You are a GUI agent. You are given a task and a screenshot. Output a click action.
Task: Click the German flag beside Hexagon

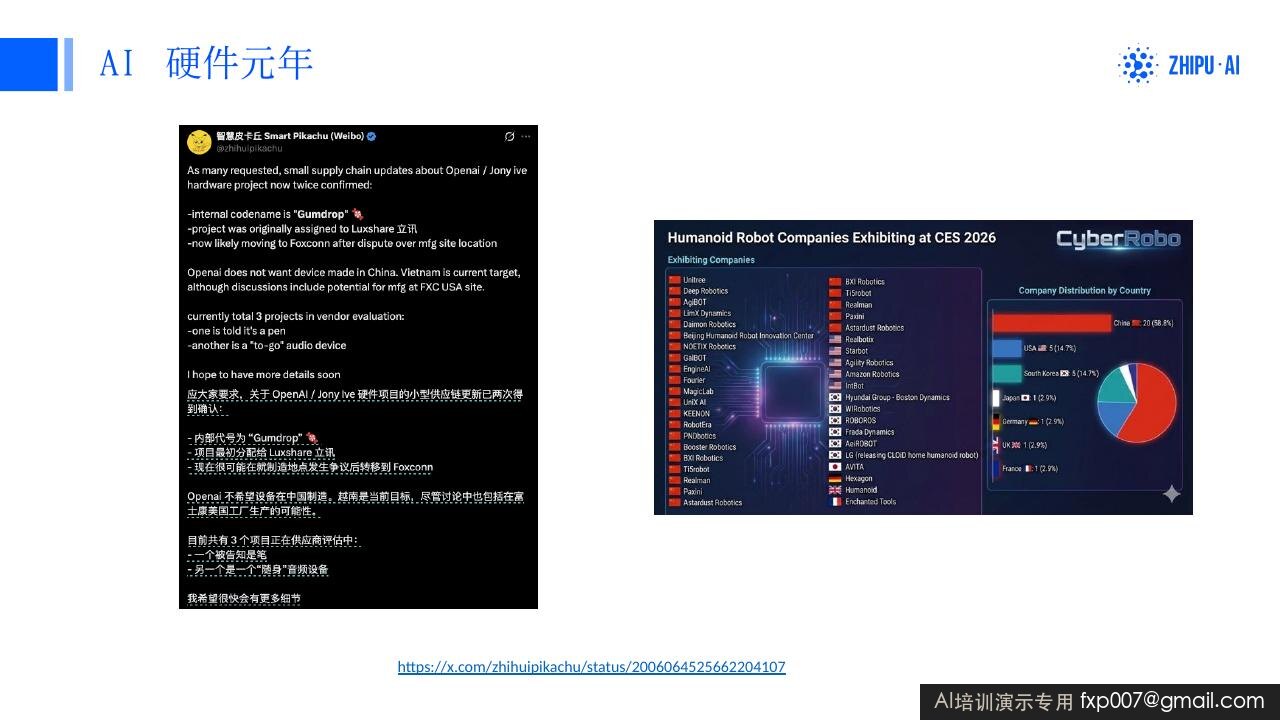(835, 479)
